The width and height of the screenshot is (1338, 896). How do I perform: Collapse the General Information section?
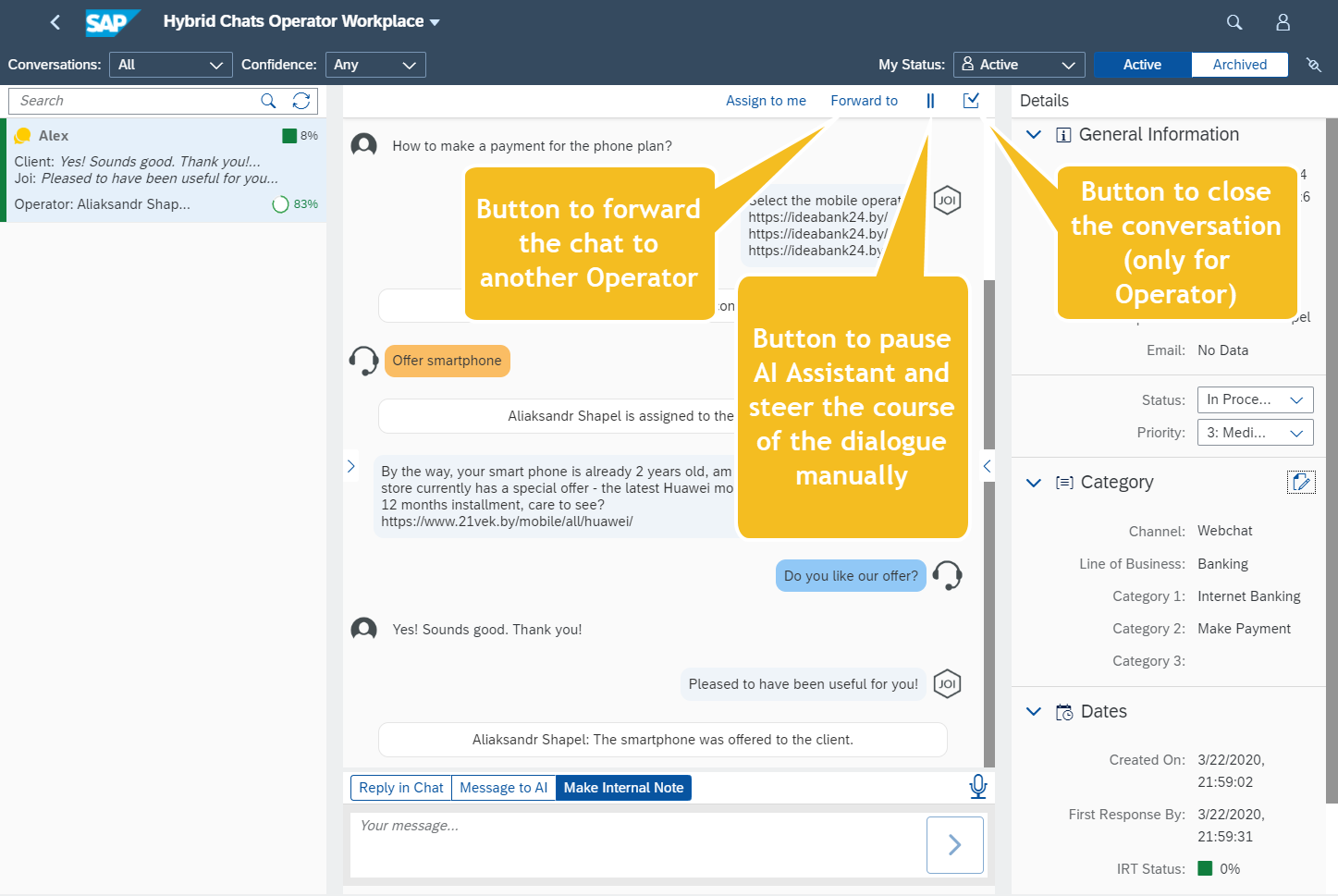coord(1034,135)
